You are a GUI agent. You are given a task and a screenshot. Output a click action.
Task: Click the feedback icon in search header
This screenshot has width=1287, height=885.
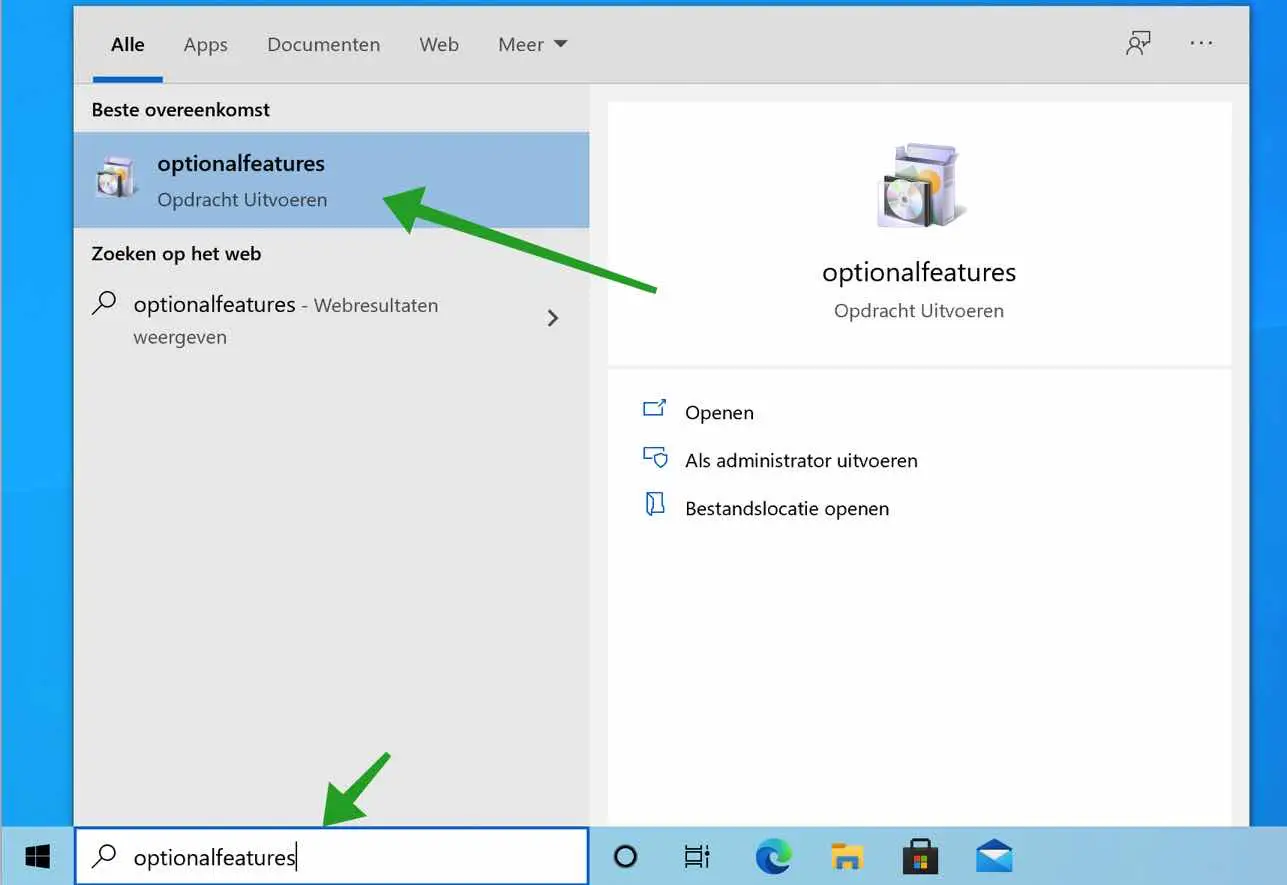[x=1138, y=44]
